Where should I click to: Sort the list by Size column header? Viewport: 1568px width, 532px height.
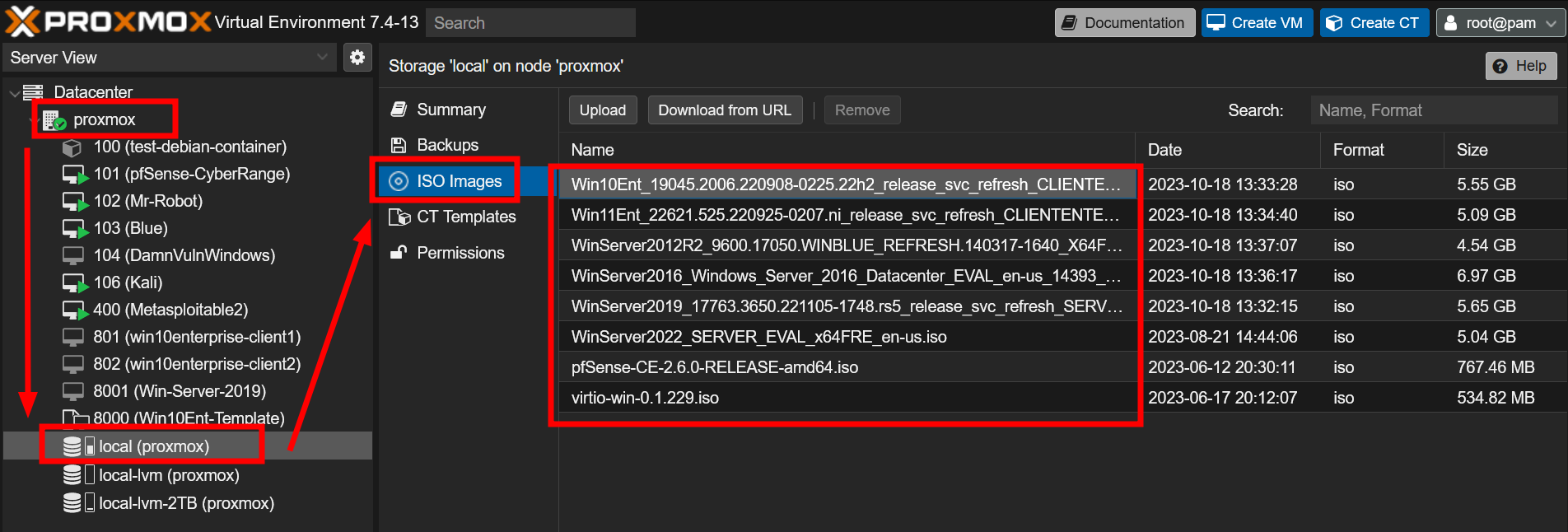coord(1472,150)
